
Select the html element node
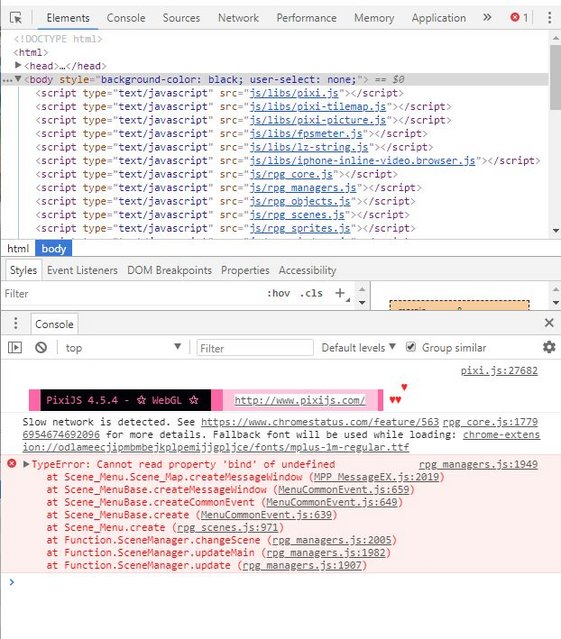[31, 53]
